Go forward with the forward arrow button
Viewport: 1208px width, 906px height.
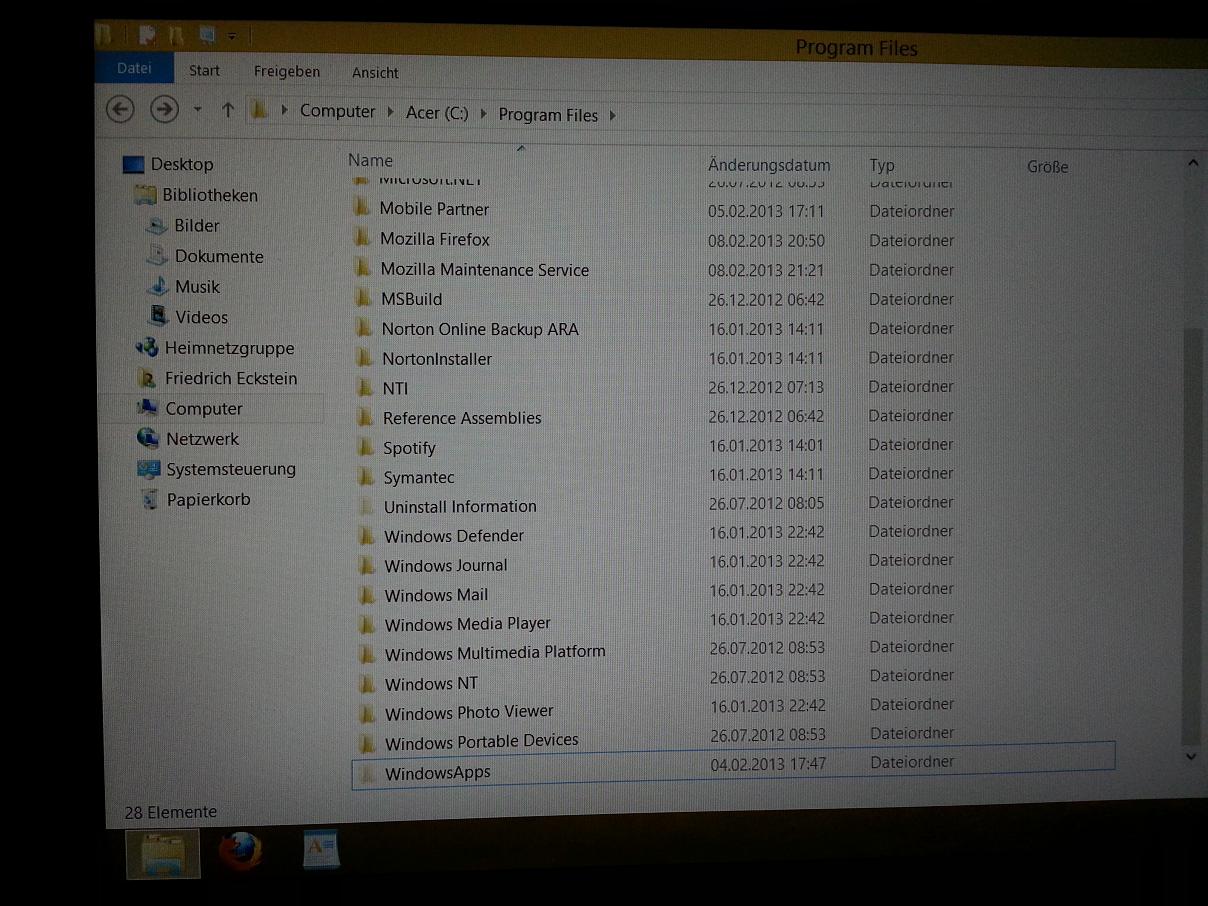coord(164,108)
